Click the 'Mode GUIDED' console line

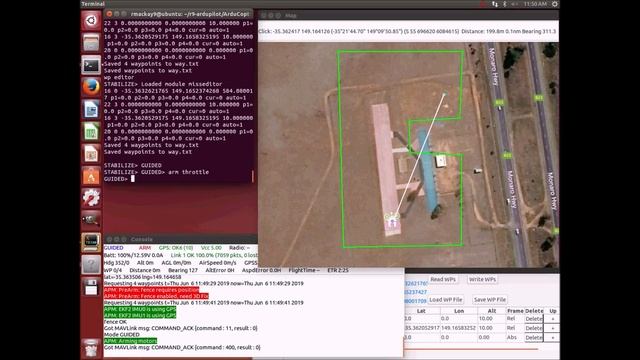pos(122,334)
